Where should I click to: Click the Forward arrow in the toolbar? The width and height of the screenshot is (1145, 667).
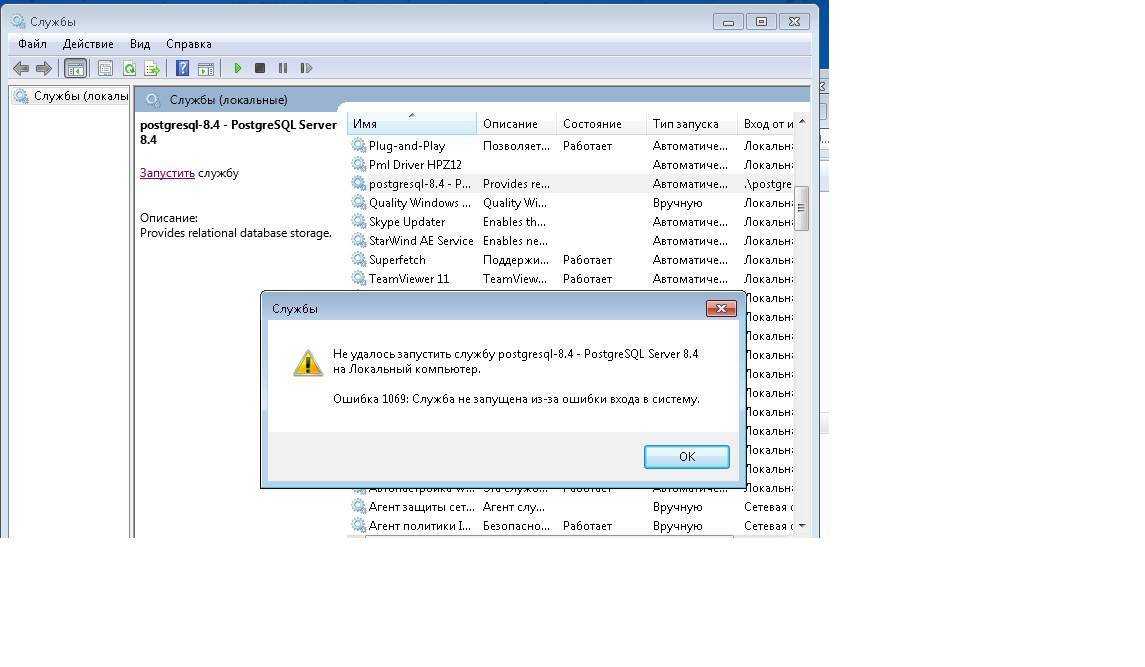[x=44, y=69]
